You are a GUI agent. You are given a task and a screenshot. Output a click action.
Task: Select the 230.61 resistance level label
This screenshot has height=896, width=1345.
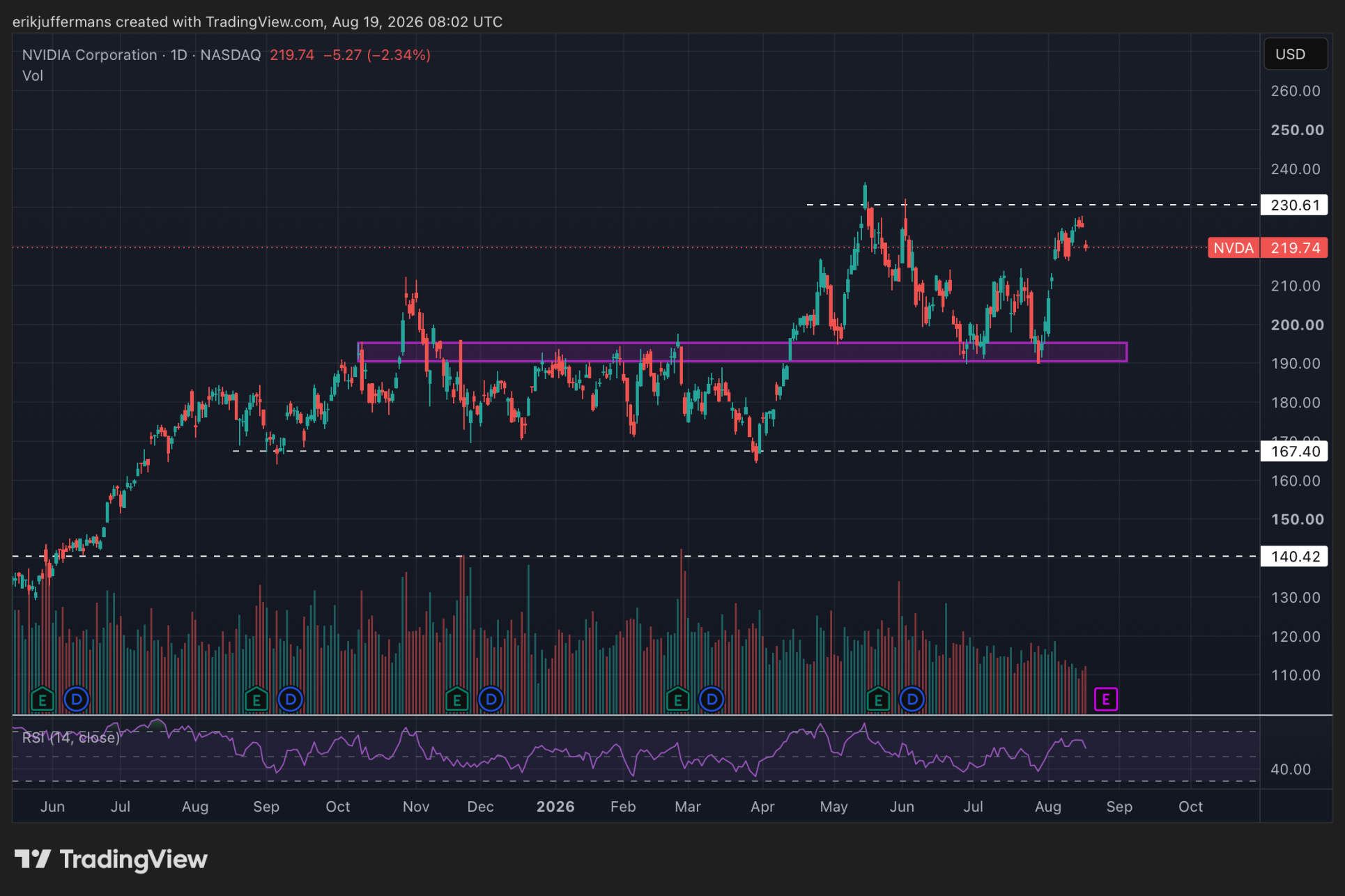(1294, 205)
